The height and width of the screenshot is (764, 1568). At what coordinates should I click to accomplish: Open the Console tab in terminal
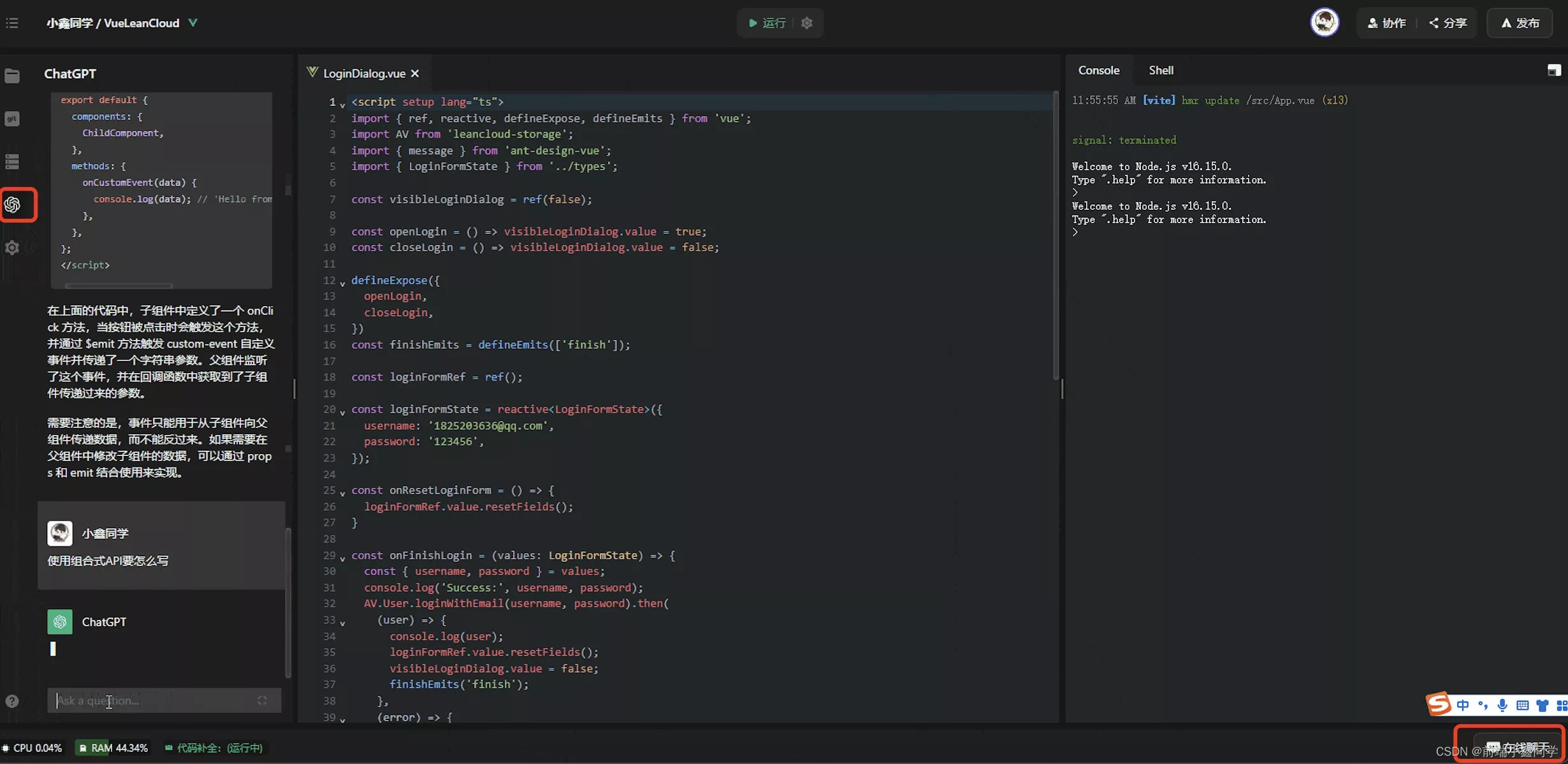[x=1098, y=70]
